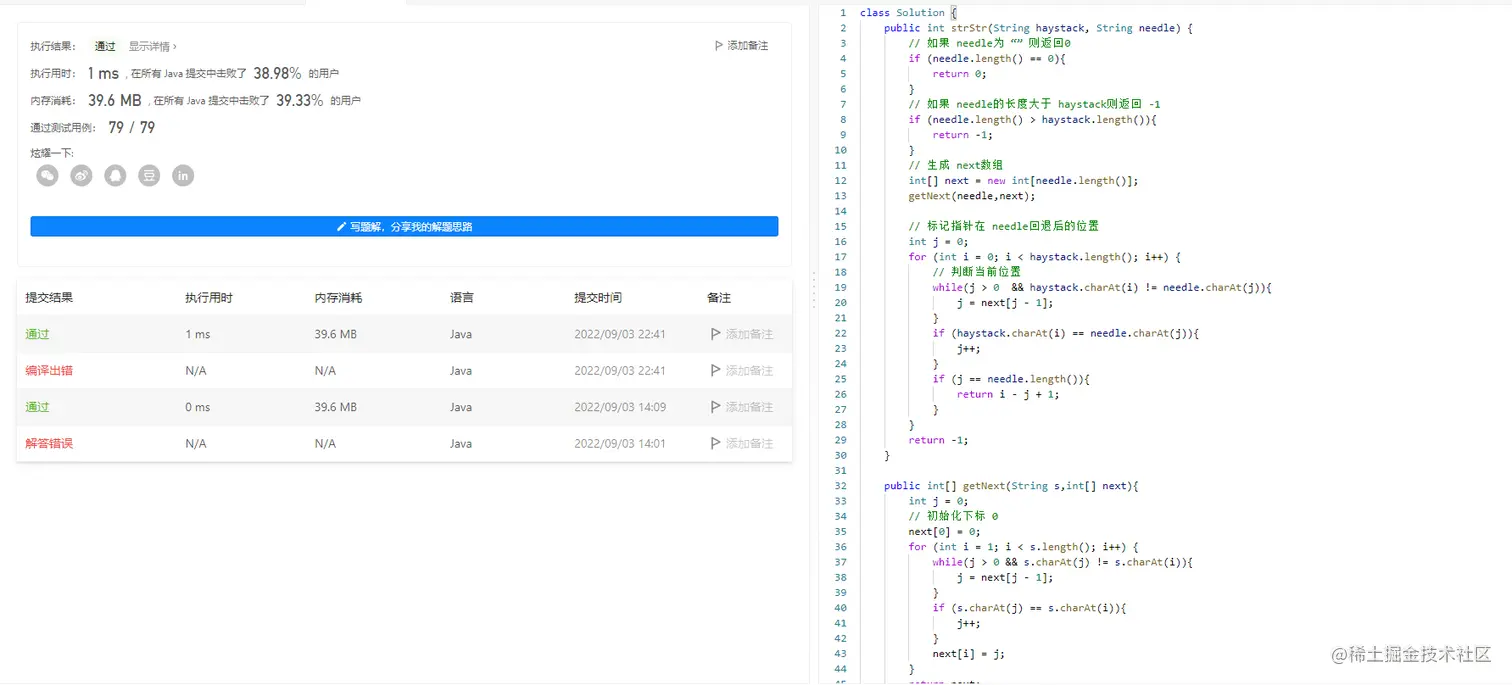Share result via the Weibo icon
Image resolution: width=1512 pixels, height=685 pixels.
tap(81, 176)
